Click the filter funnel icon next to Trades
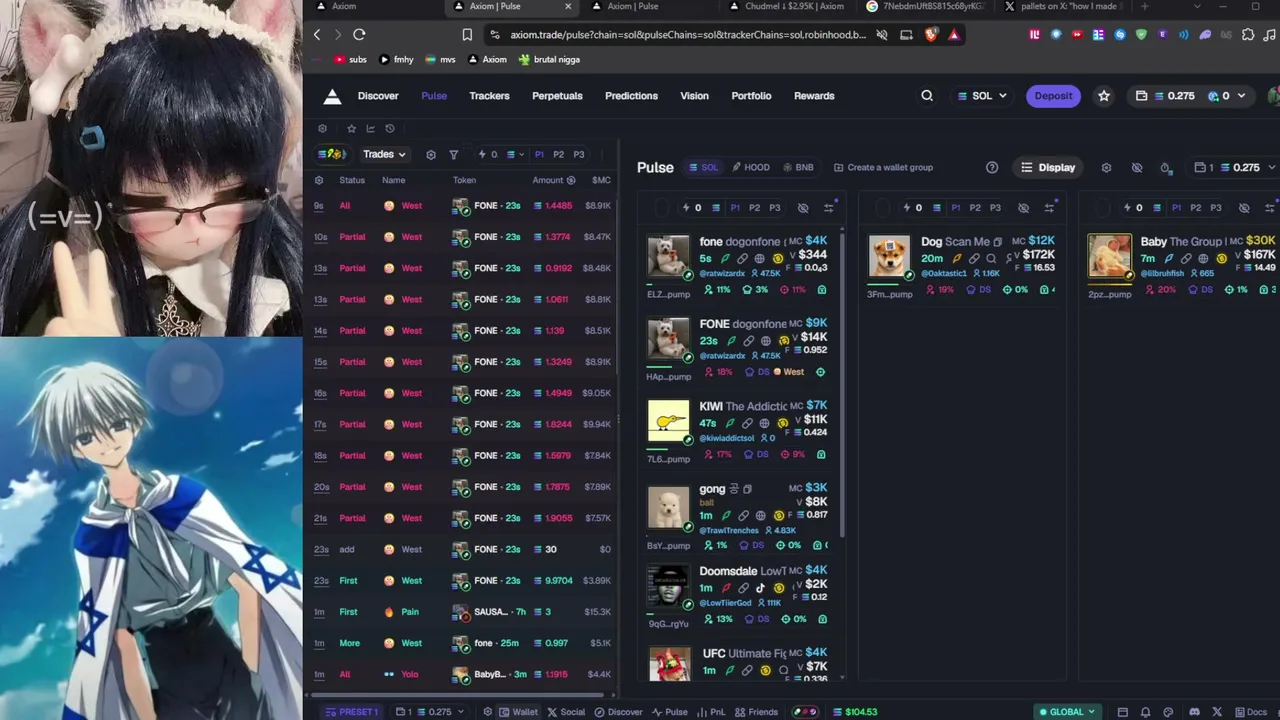Image resolution: width=1280 pixels, height=720 pixels. coord(453,155)
